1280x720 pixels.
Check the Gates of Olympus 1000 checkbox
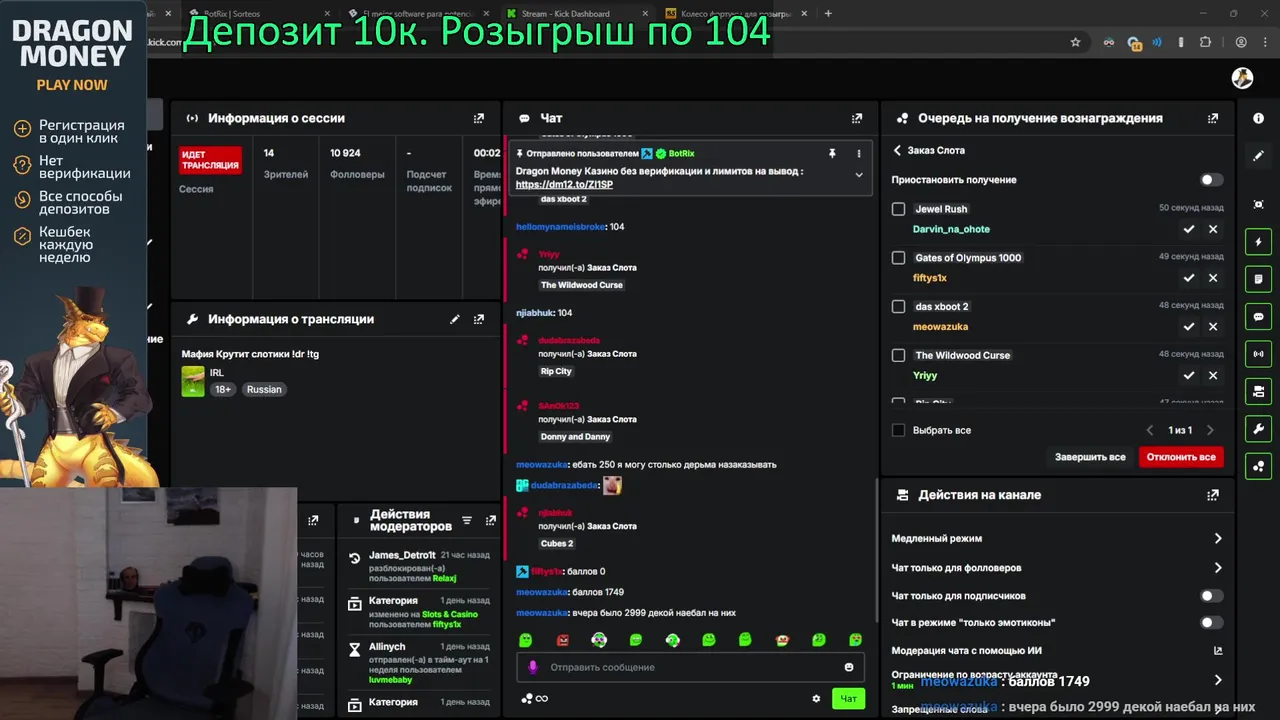(x=898, y=258)
